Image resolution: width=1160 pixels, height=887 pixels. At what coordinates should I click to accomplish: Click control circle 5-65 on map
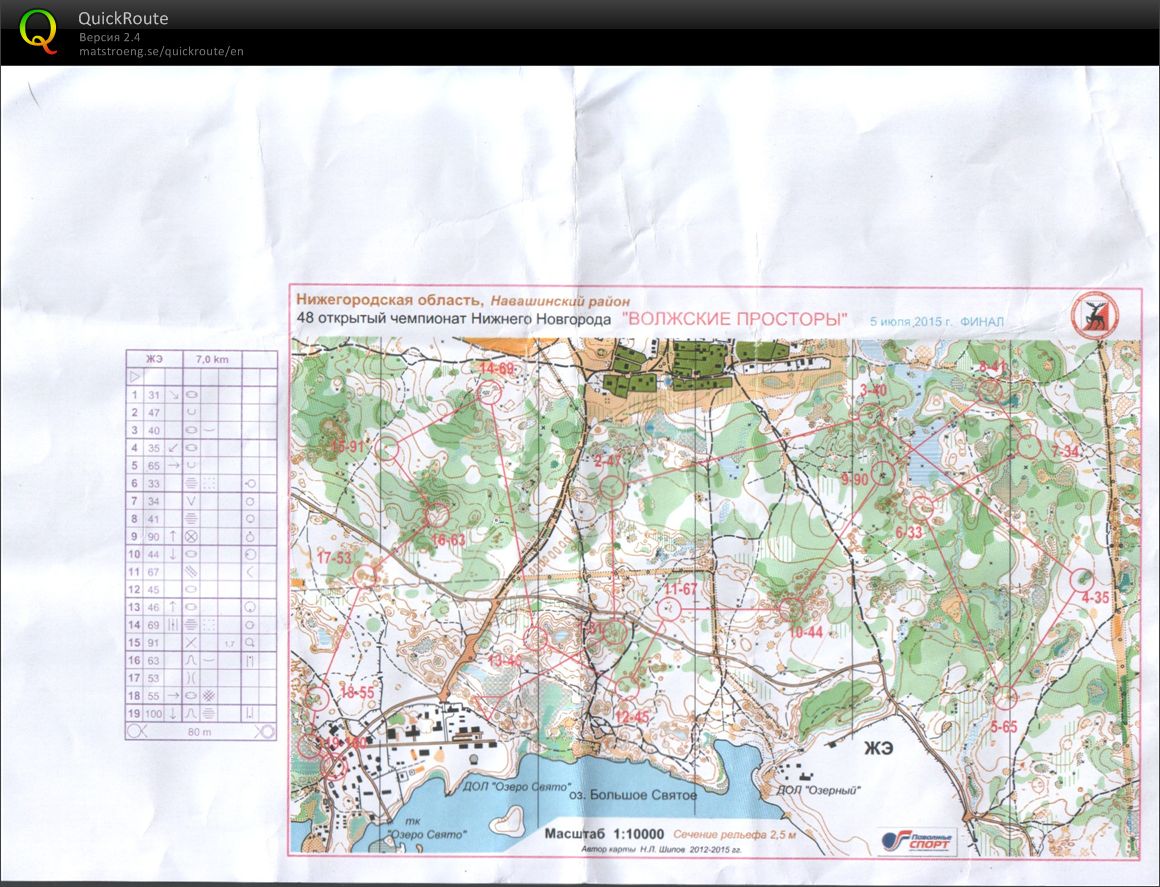pos(1005,697)
